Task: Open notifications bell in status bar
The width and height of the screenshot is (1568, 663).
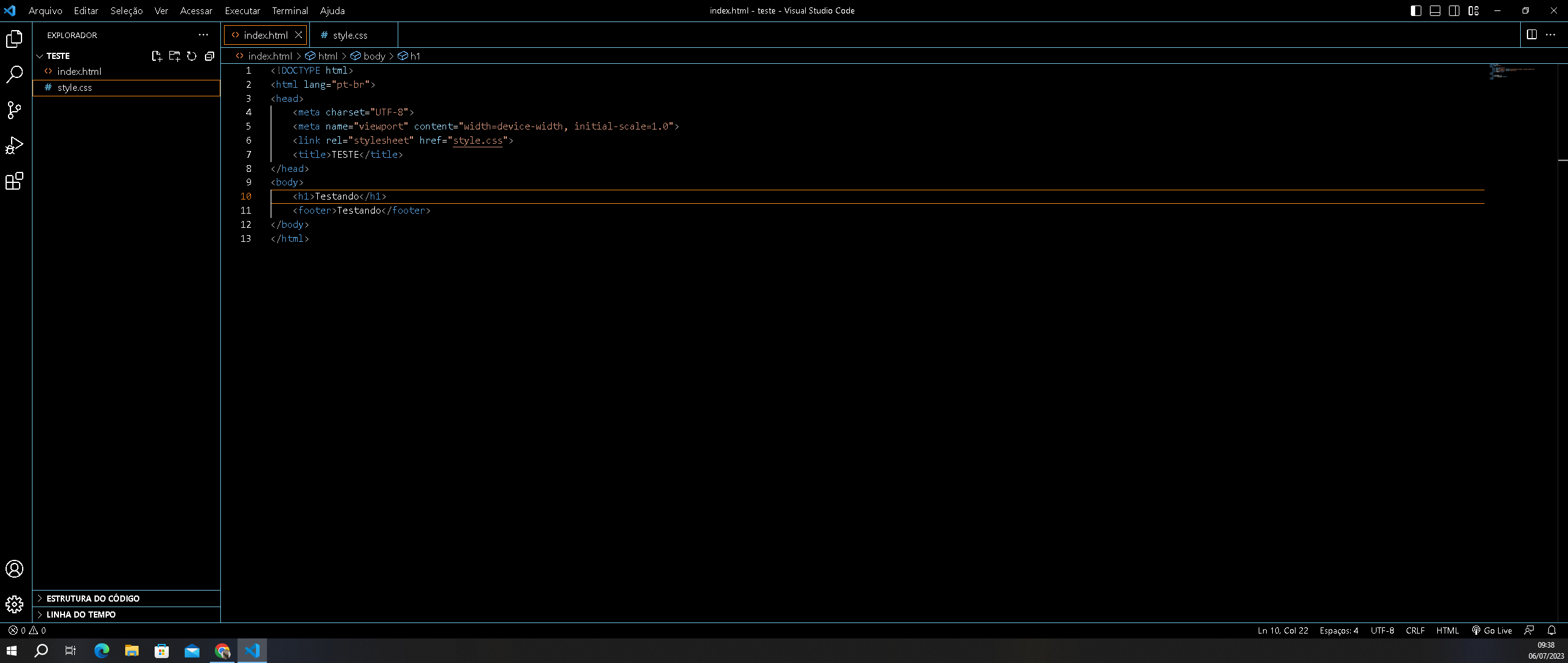Action: pyautogui.click(x=1551, y=630)
